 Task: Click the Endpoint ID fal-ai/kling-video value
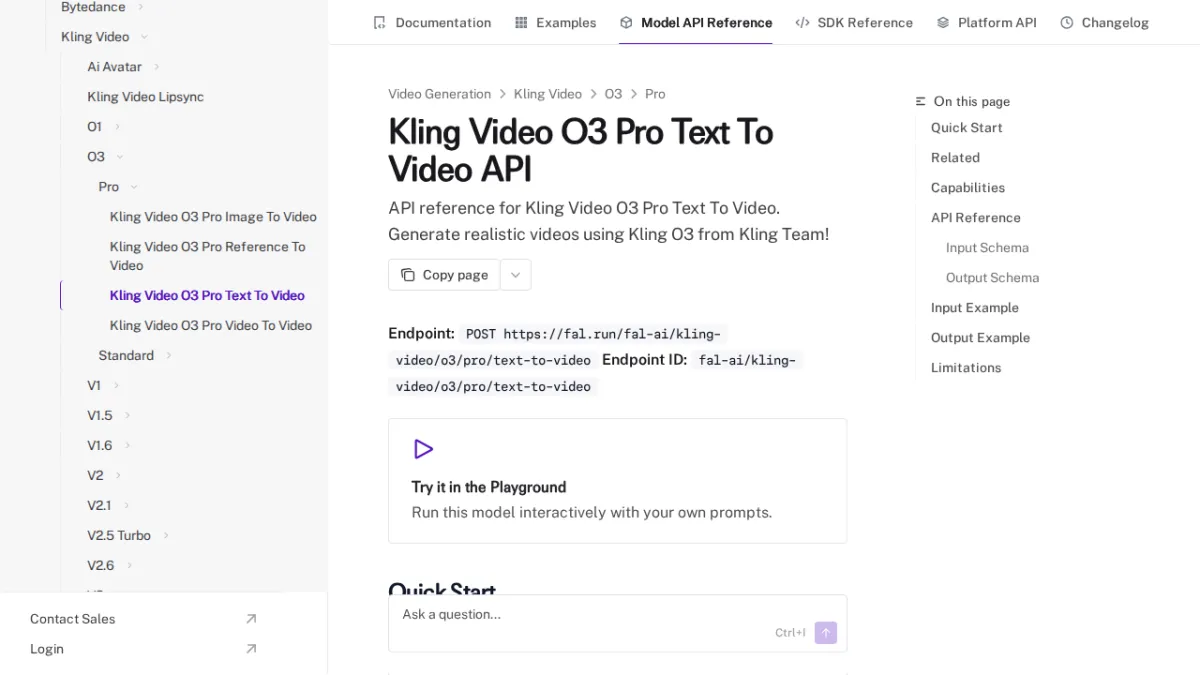595,373
